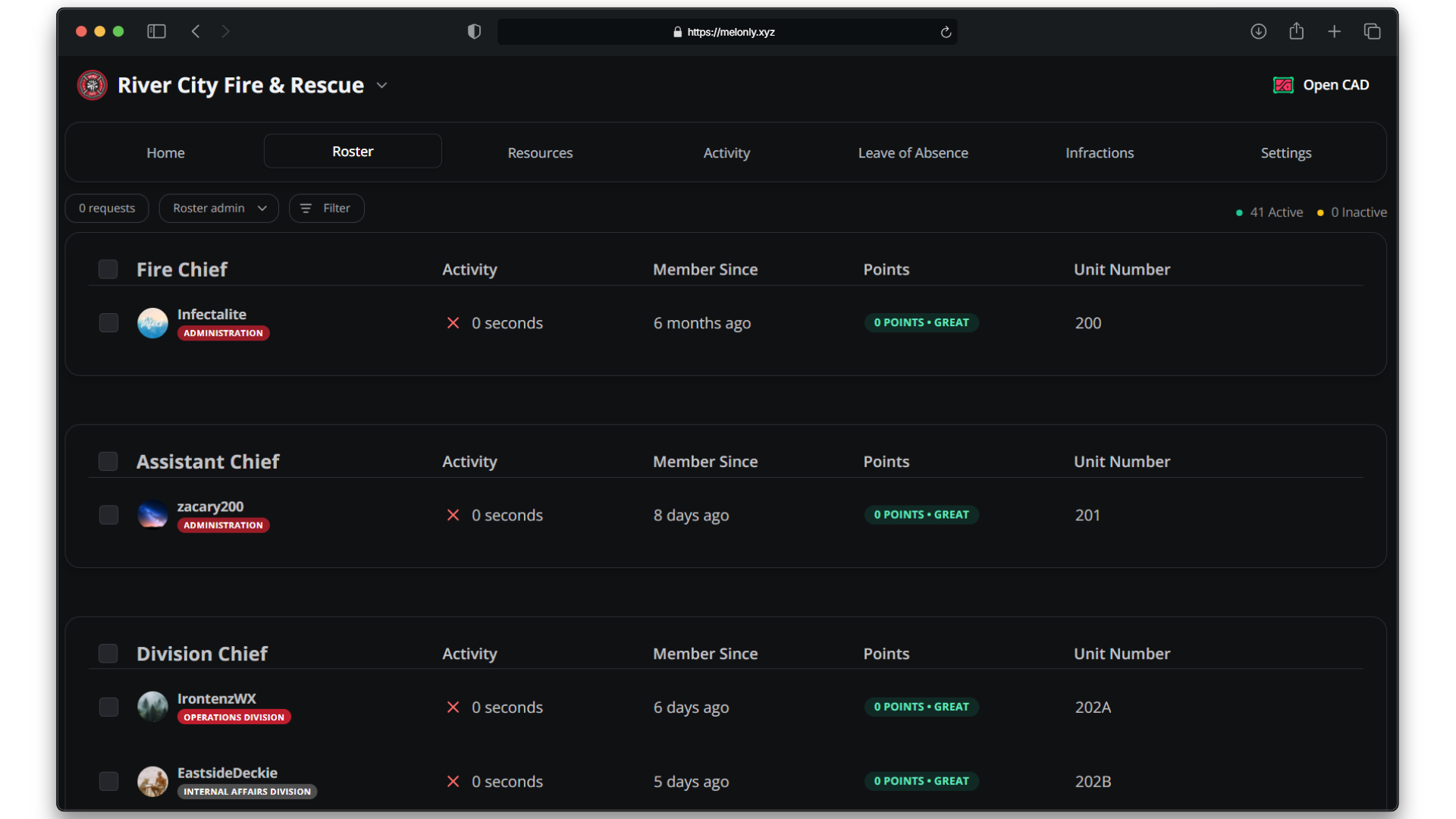Click Infectalite's 0 Points Great badge
Image resolution: width=1456 pixels, height=819 pixels.
click(921, 322)
